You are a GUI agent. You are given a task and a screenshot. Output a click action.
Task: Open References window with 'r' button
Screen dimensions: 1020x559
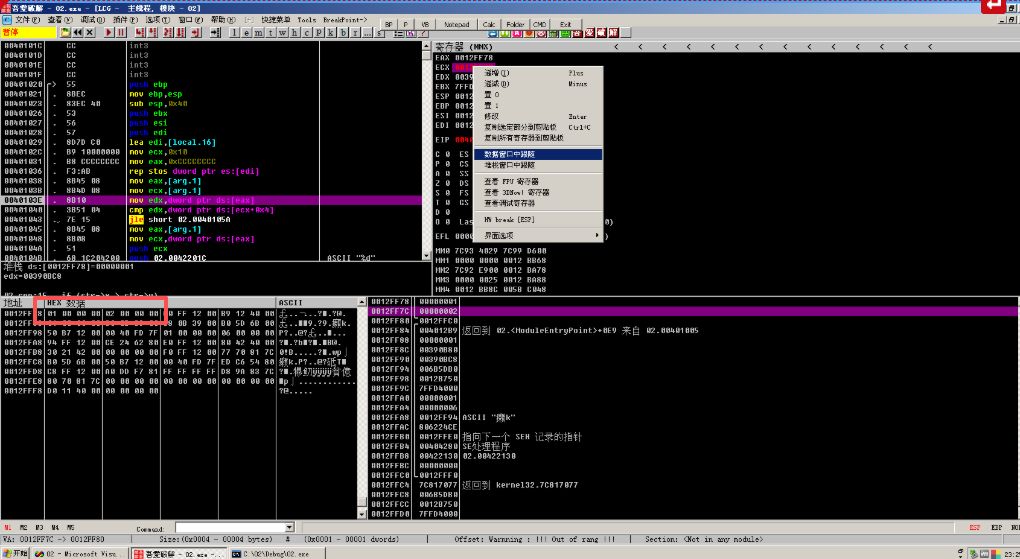(355, 33)
